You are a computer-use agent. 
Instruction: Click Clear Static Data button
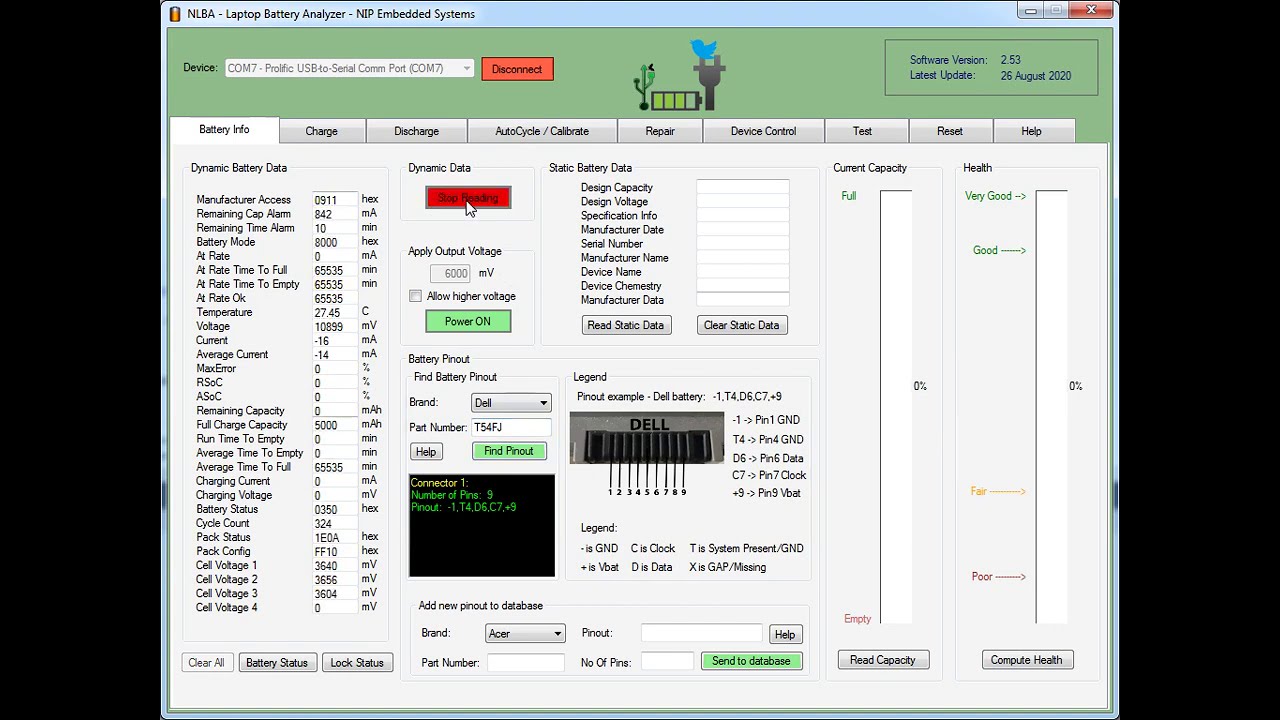pyautogui.click(x=741, y=325)
